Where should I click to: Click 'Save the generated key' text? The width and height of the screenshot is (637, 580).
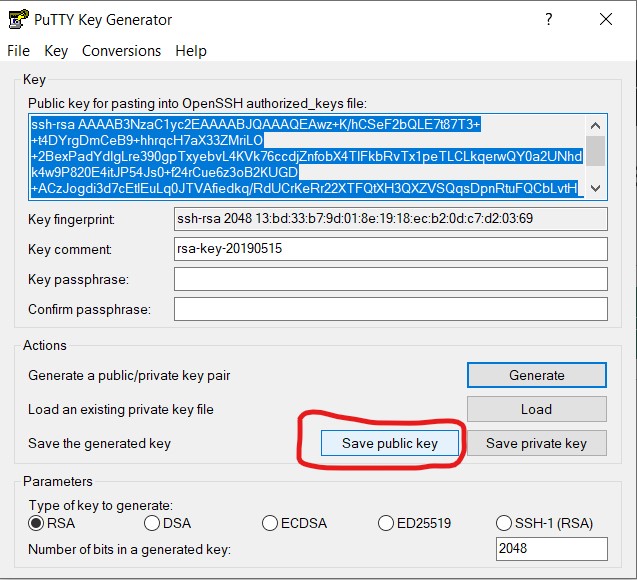100,444
